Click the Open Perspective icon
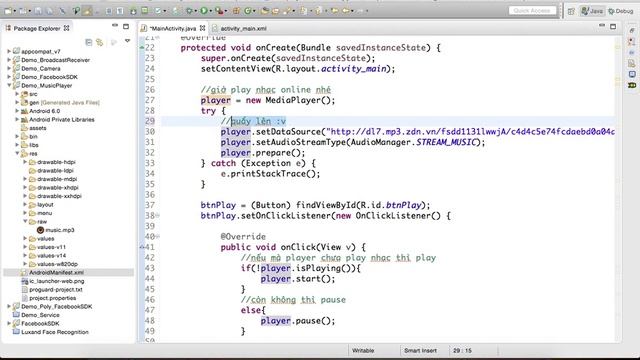 click(x=571, y=11)
